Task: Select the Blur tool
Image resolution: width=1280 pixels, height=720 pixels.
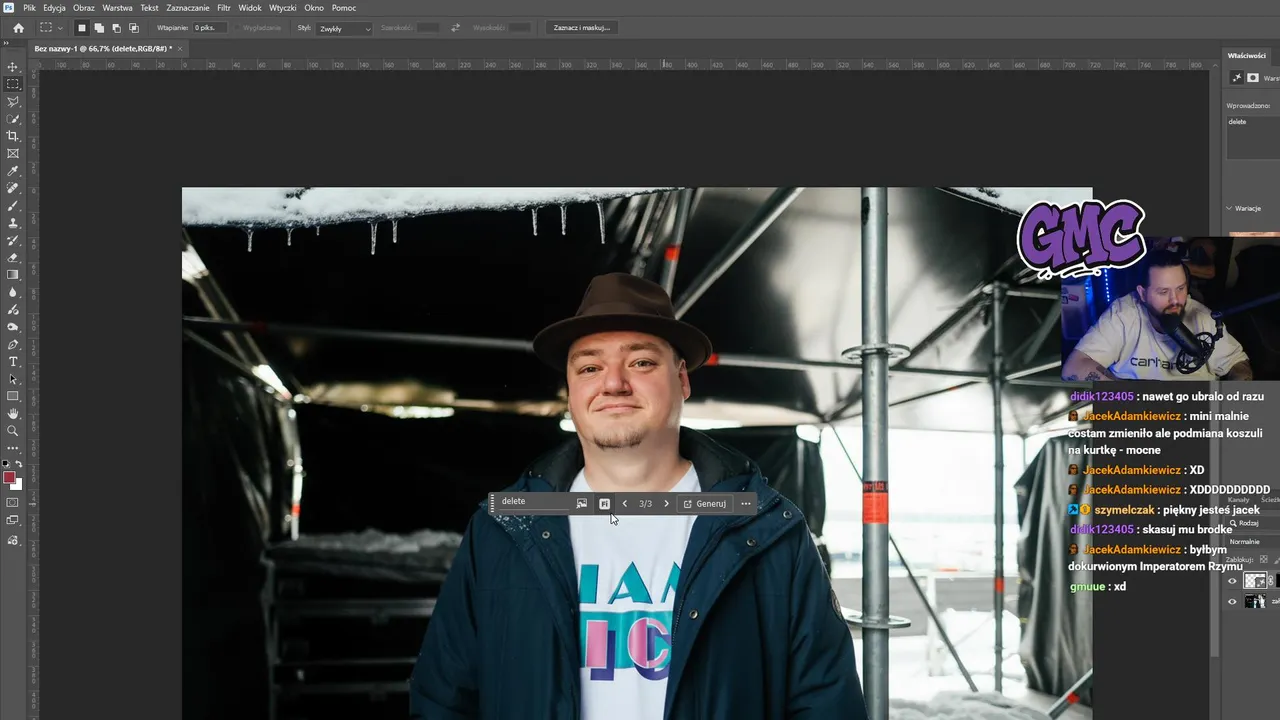Action: (13, 292)
